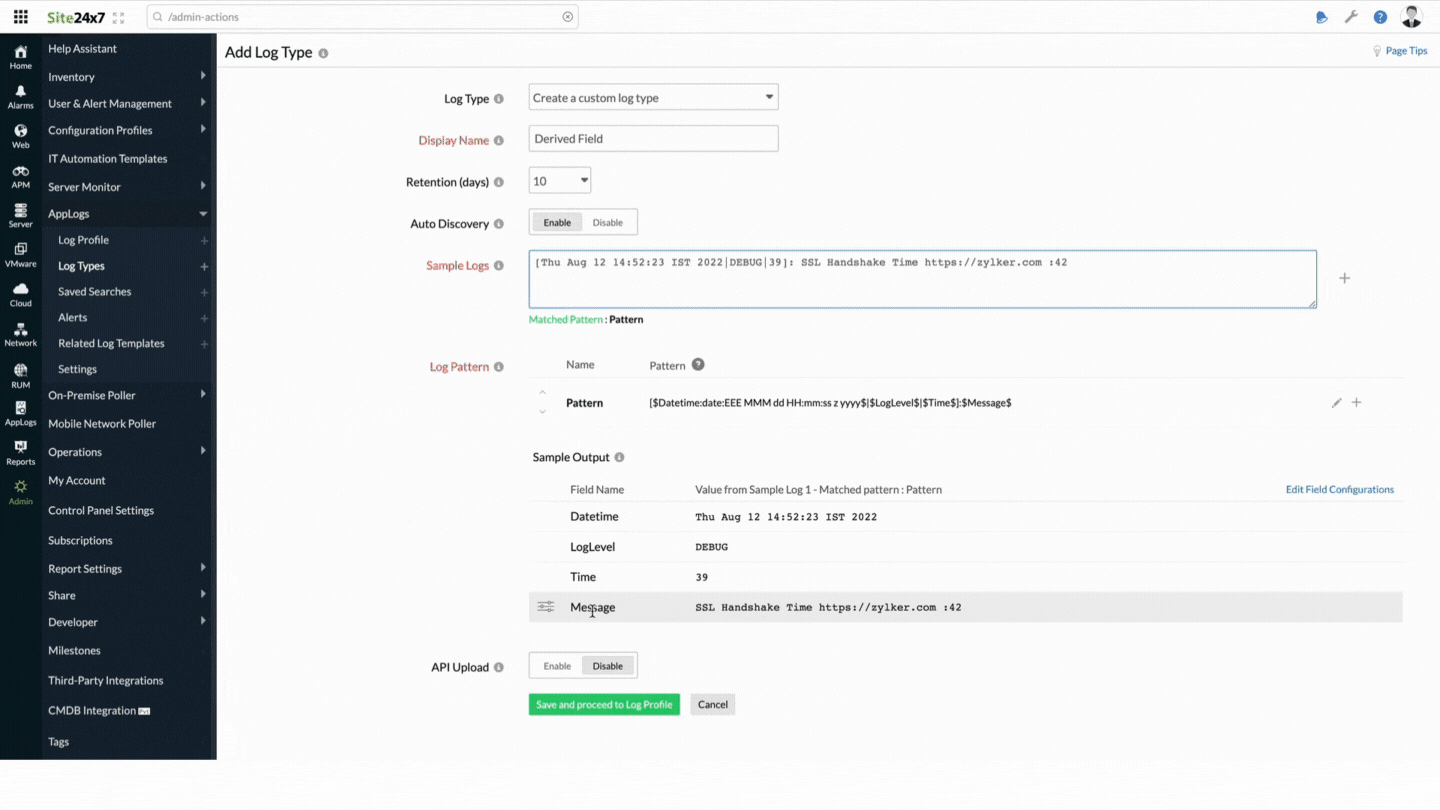Click the field settings icon beside Message

pos(545,607)
